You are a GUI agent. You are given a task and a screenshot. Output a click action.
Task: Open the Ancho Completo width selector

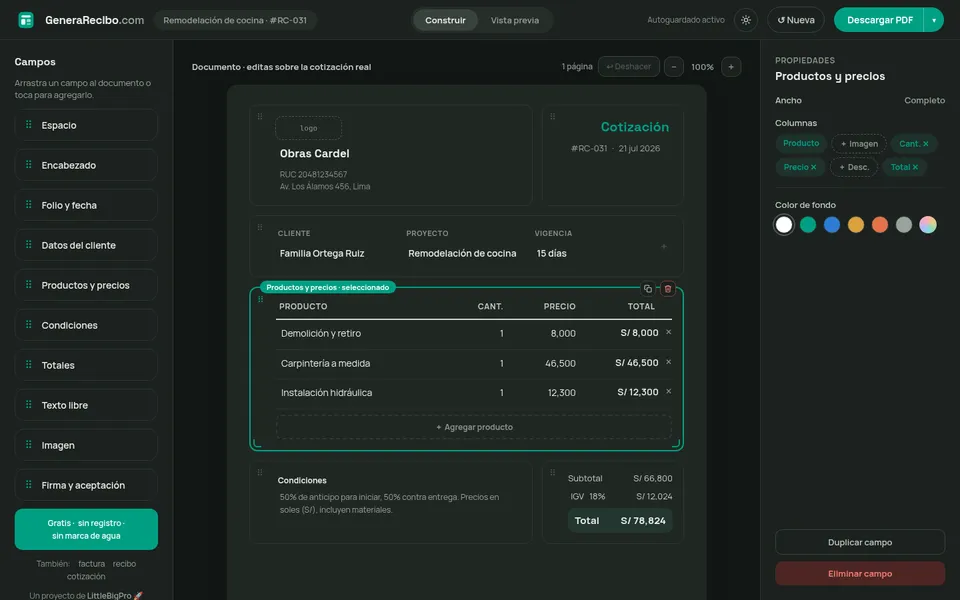click(x=924, y=100)
